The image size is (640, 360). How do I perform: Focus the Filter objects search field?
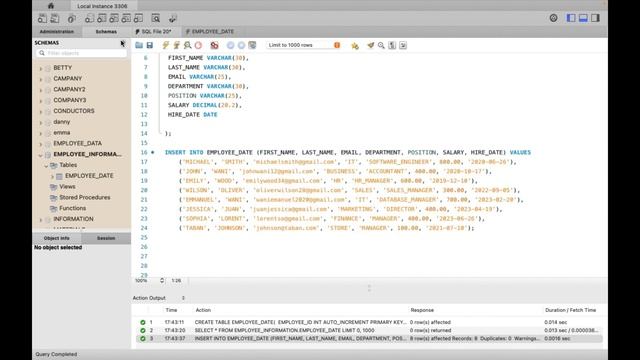click(82, 53)
